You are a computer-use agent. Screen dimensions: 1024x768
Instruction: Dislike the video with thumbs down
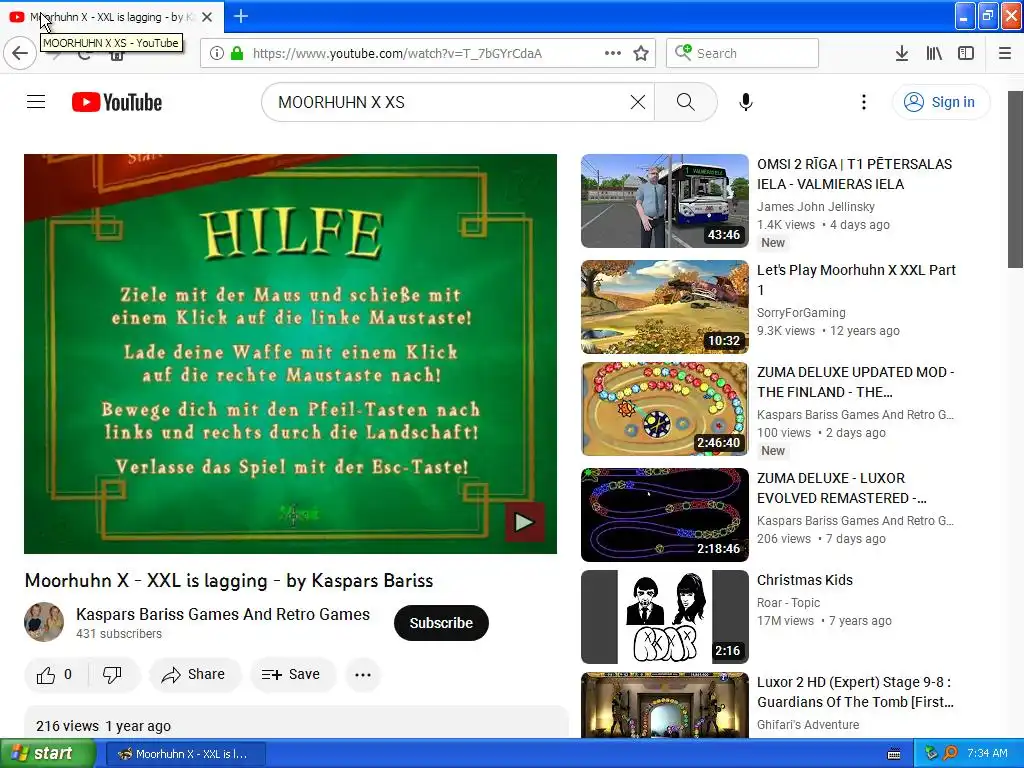(112, 675)
